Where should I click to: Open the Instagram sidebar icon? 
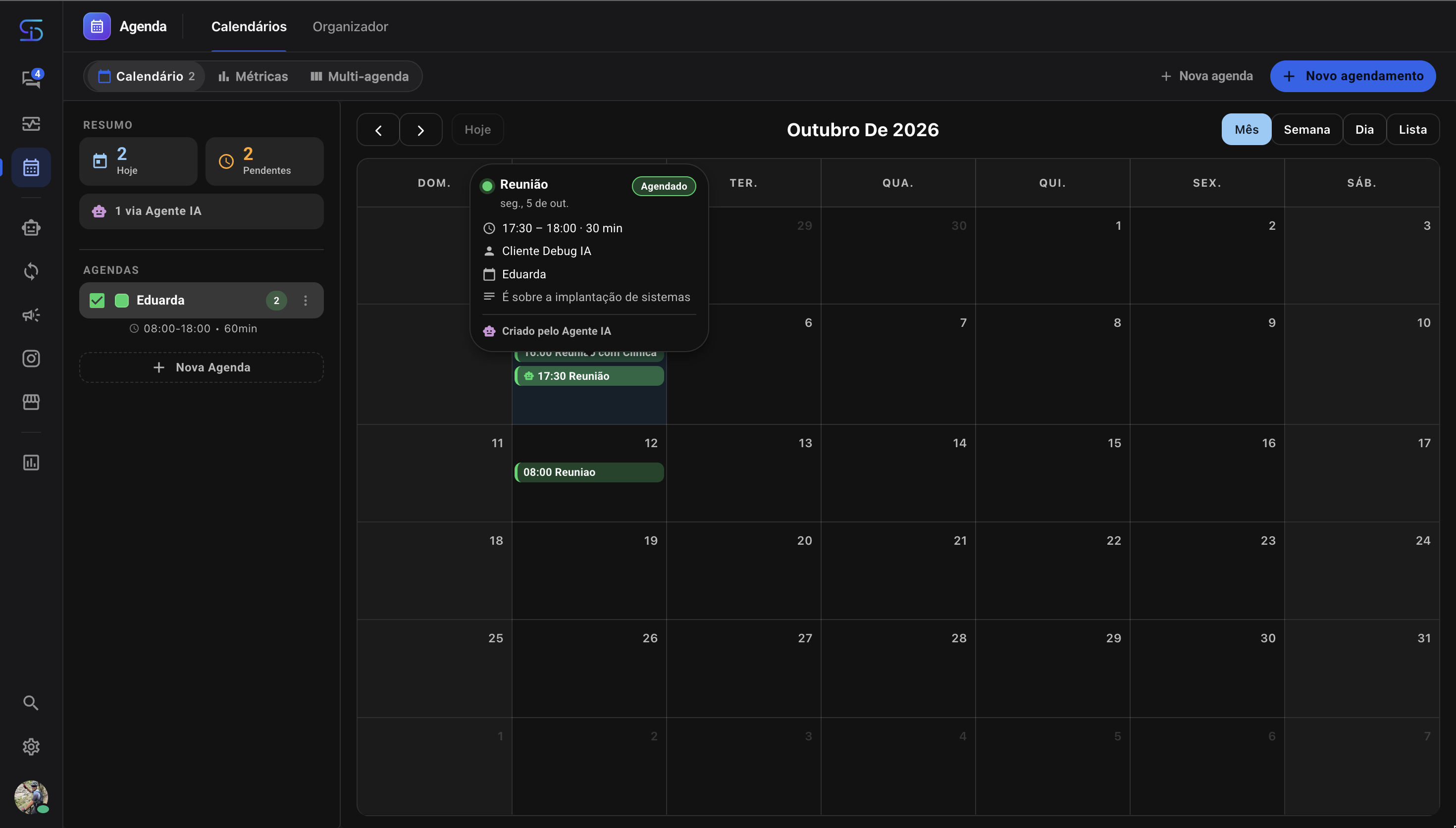[31, 358]
